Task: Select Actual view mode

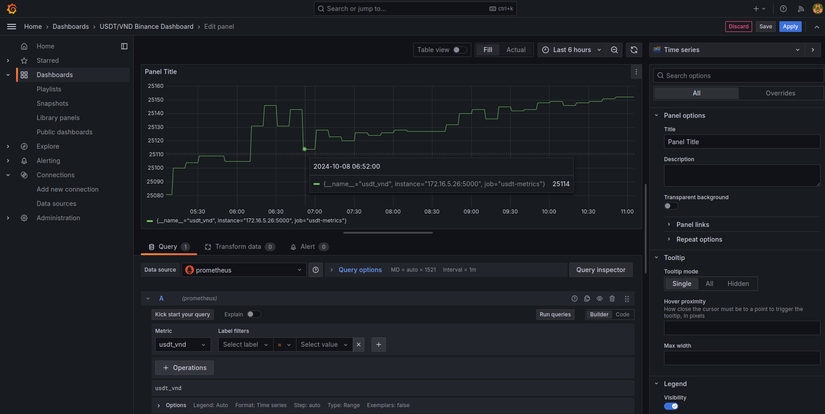Action: [x=516, y=50]
